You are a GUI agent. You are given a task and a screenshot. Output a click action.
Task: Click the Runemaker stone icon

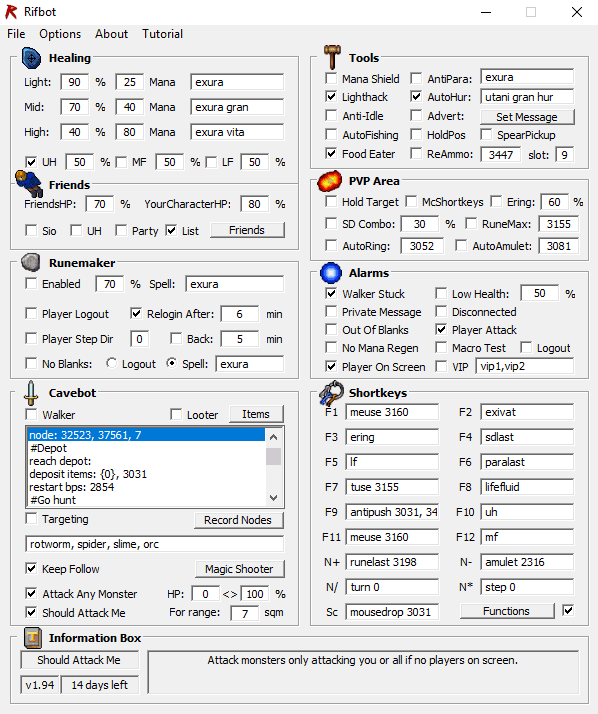(31, 263)
